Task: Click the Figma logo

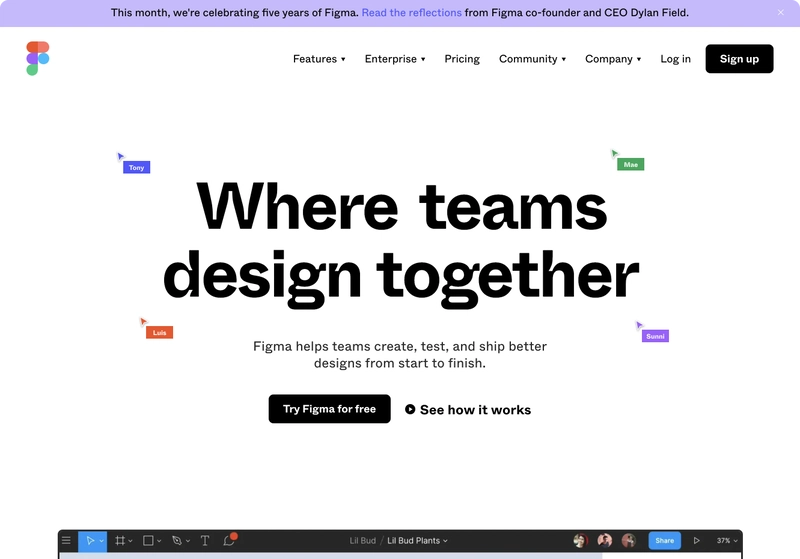Action: click(38, 59)
